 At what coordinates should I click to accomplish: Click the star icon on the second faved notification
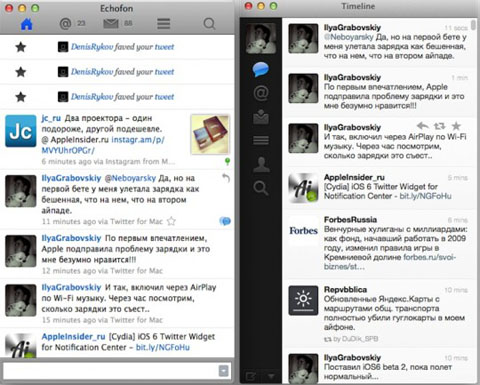pyautogui.click(x=21, y=72)
